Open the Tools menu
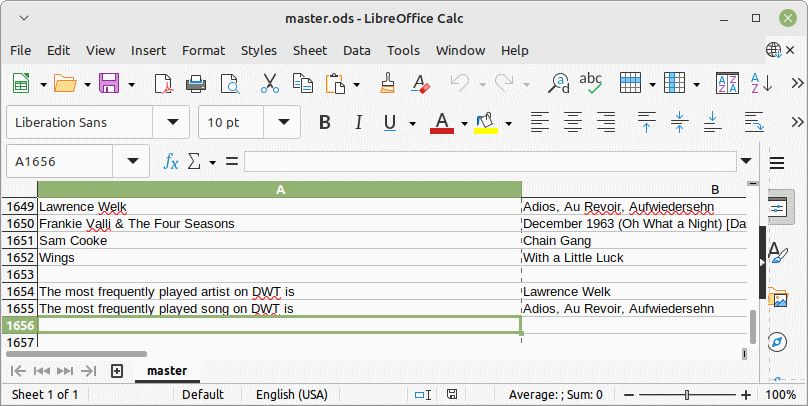The image size is (808, 406). pos(403,50)
